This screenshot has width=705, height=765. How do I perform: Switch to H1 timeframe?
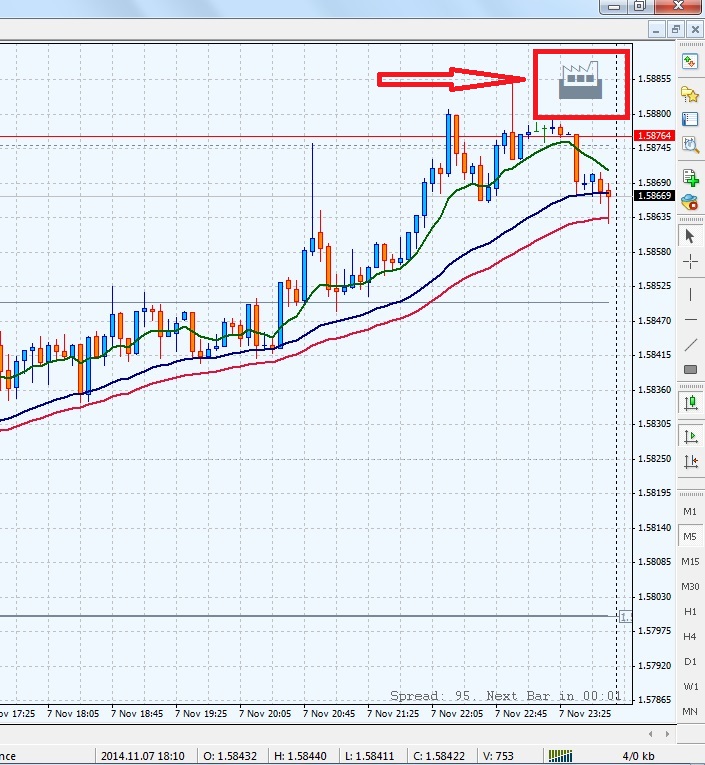690,611
